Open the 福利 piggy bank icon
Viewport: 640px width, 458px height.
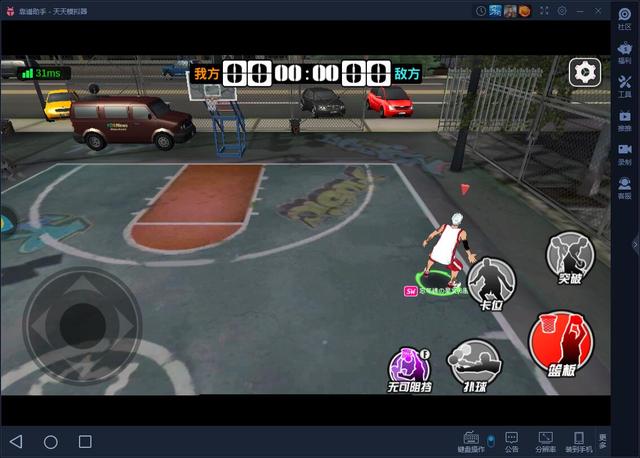point(624,53)
